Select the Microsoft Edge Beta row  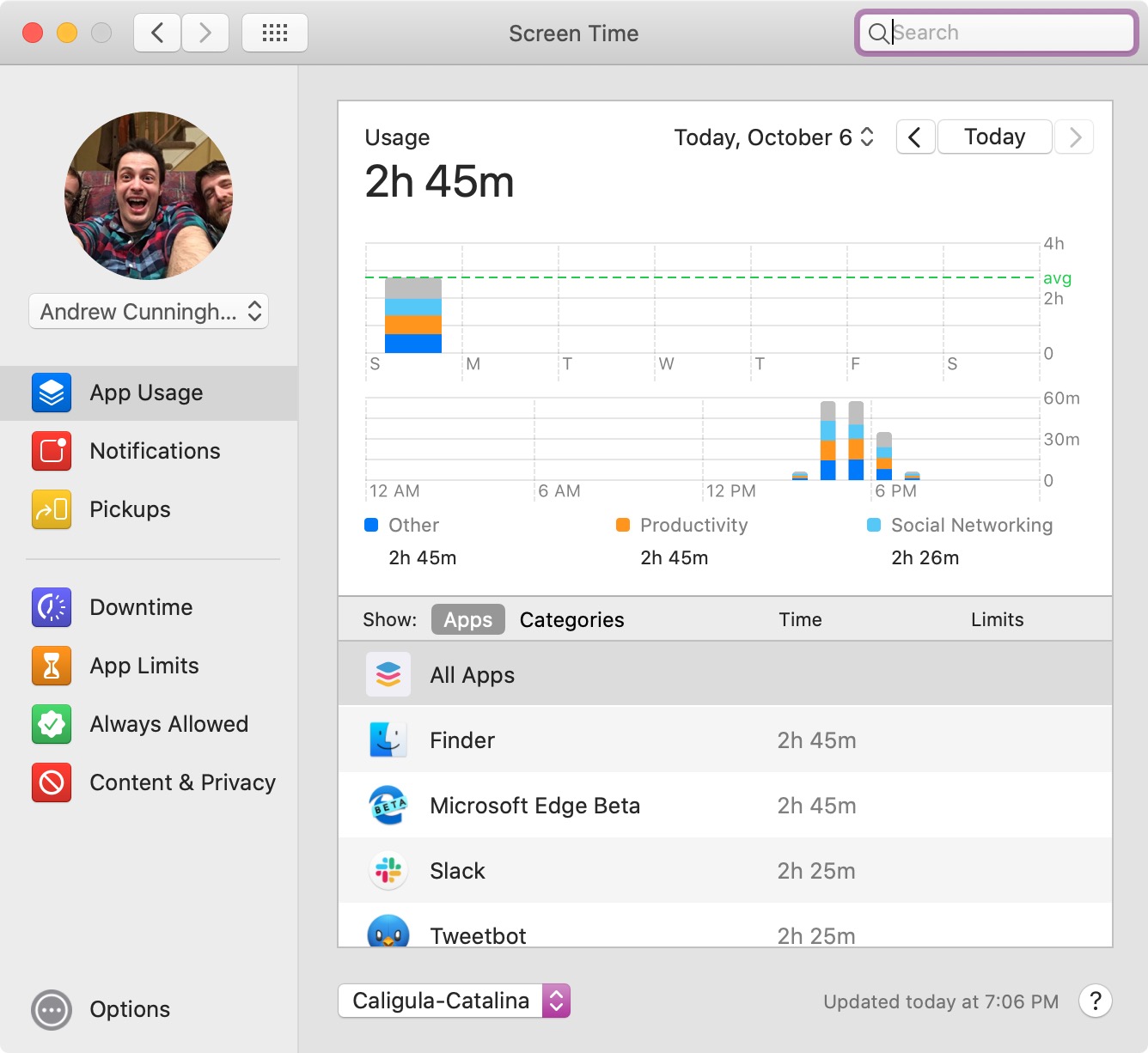coord(724,806)
